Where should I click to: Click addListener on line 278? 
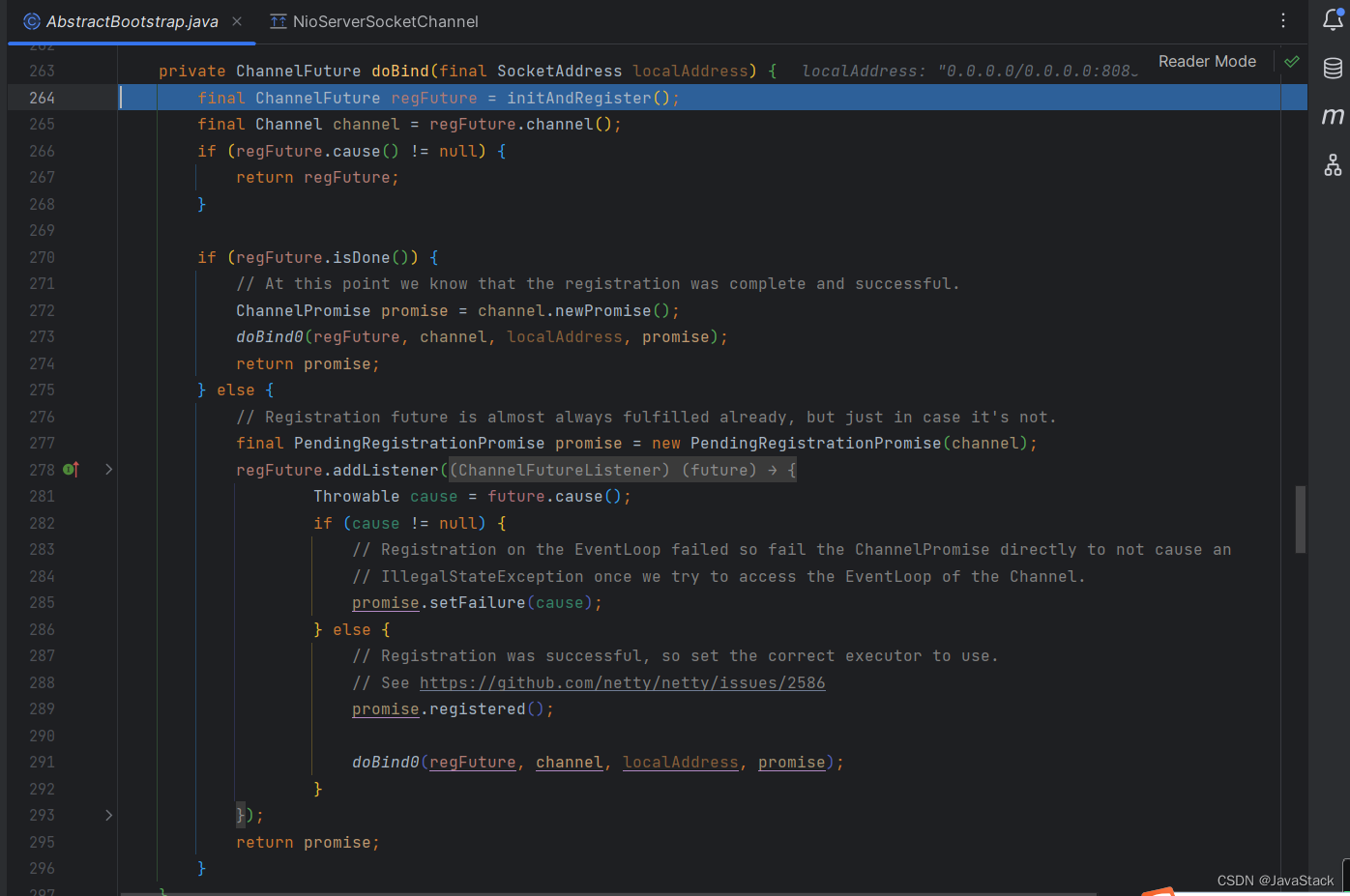[x=386, y=470]
